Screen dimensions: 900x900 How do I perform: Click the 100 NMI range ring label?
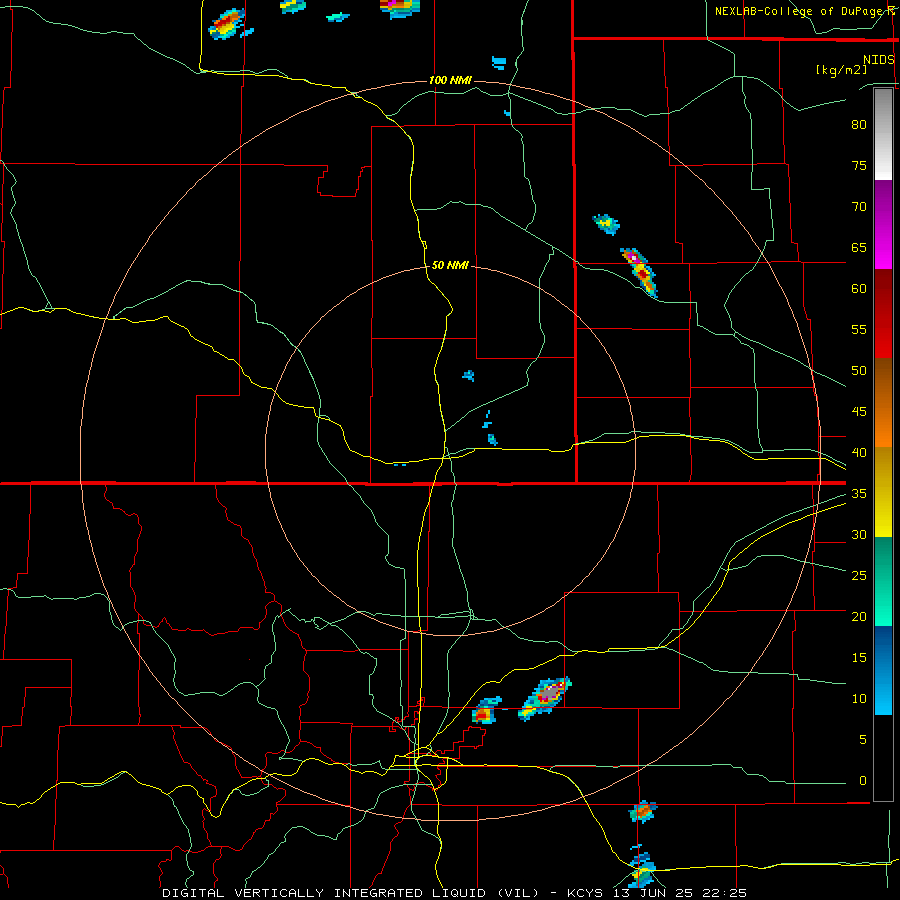450,80
